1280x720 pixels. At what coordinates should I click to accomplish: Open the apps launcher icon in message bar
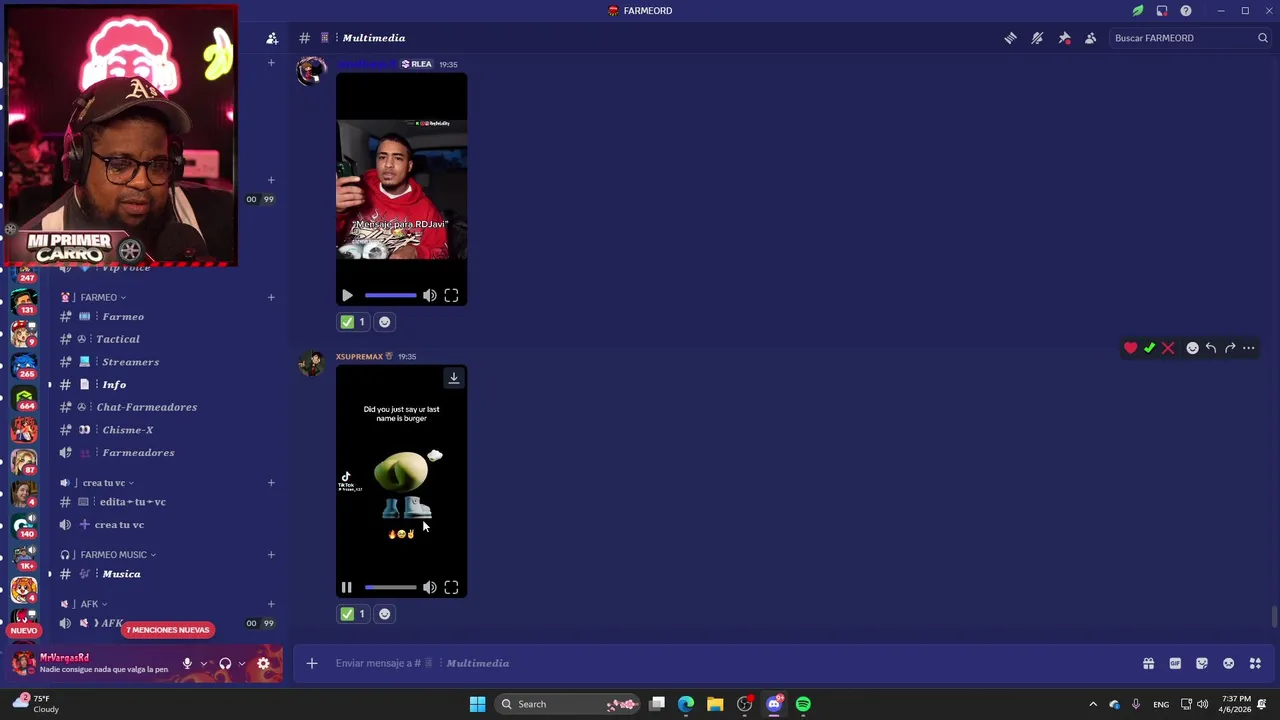1255,663
